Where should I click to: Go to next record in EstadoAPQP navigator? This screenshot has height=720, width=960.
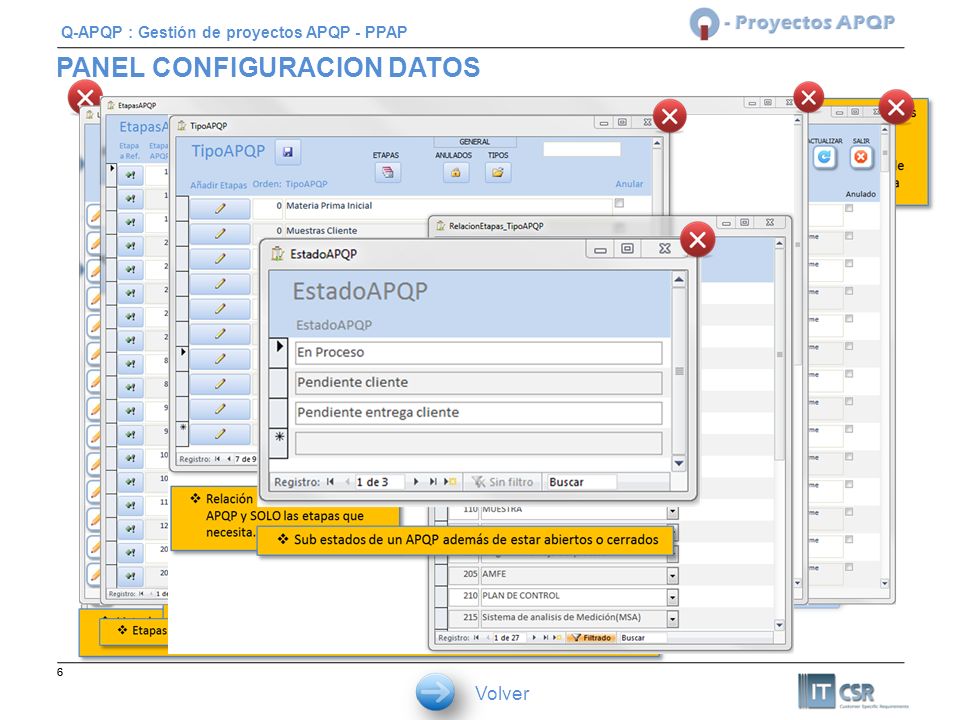(x=416, y=482)
